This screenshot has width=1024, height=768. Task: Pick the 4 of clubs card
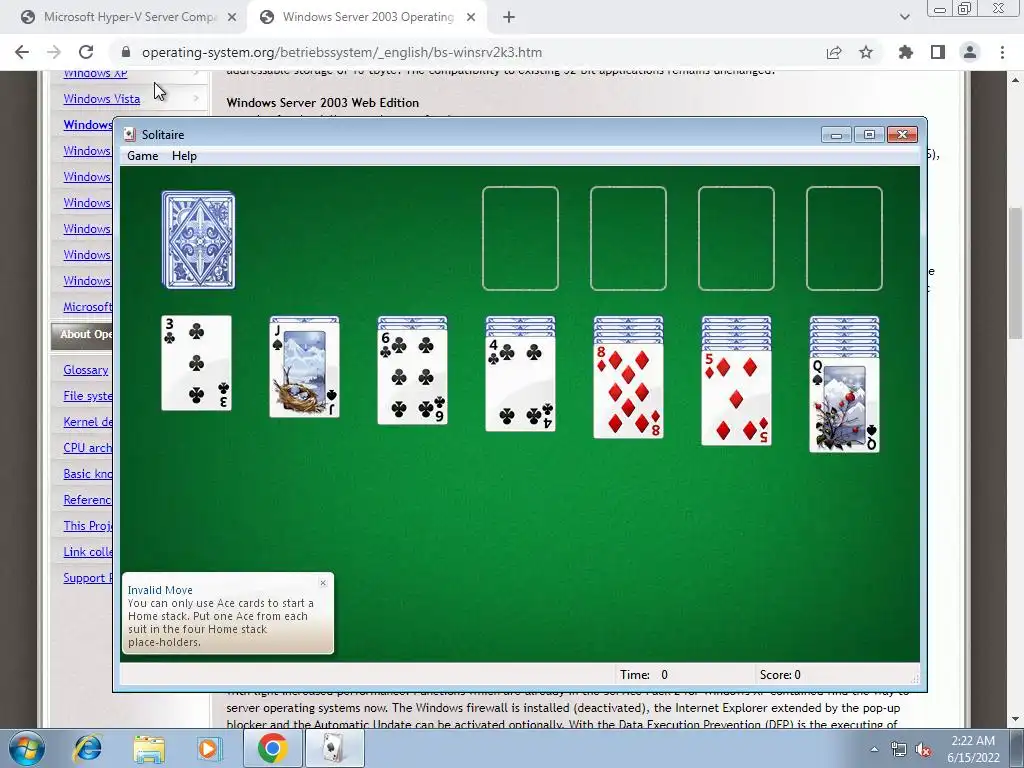coord(520,384)
